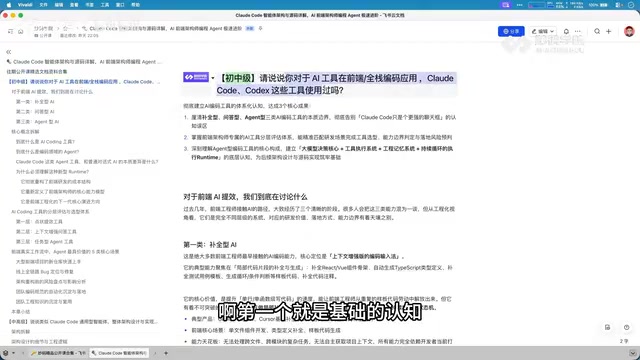Star the document using the star icon

(x=260, y=29)
